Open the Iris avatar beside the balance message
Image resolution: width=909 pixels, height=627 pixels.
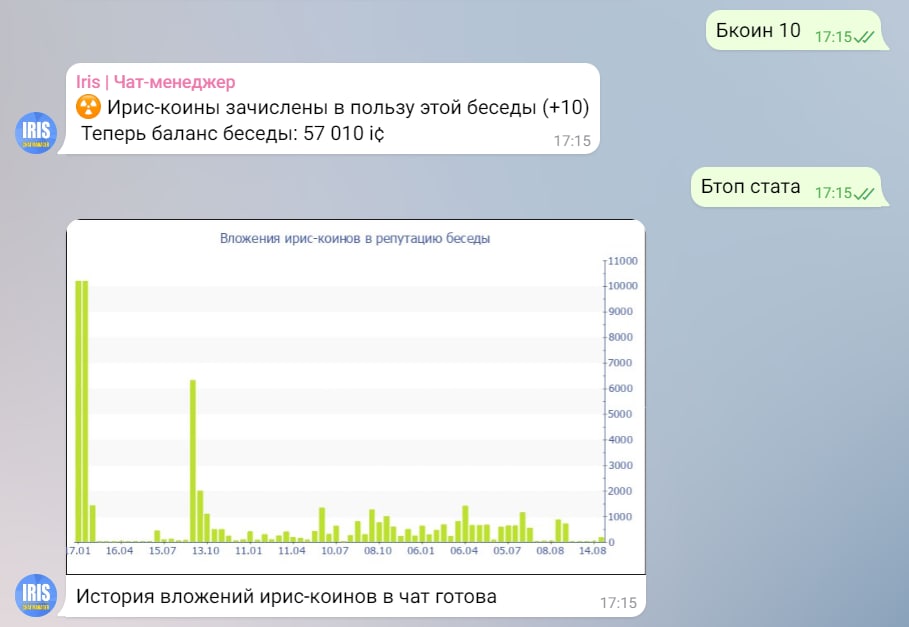36,133
